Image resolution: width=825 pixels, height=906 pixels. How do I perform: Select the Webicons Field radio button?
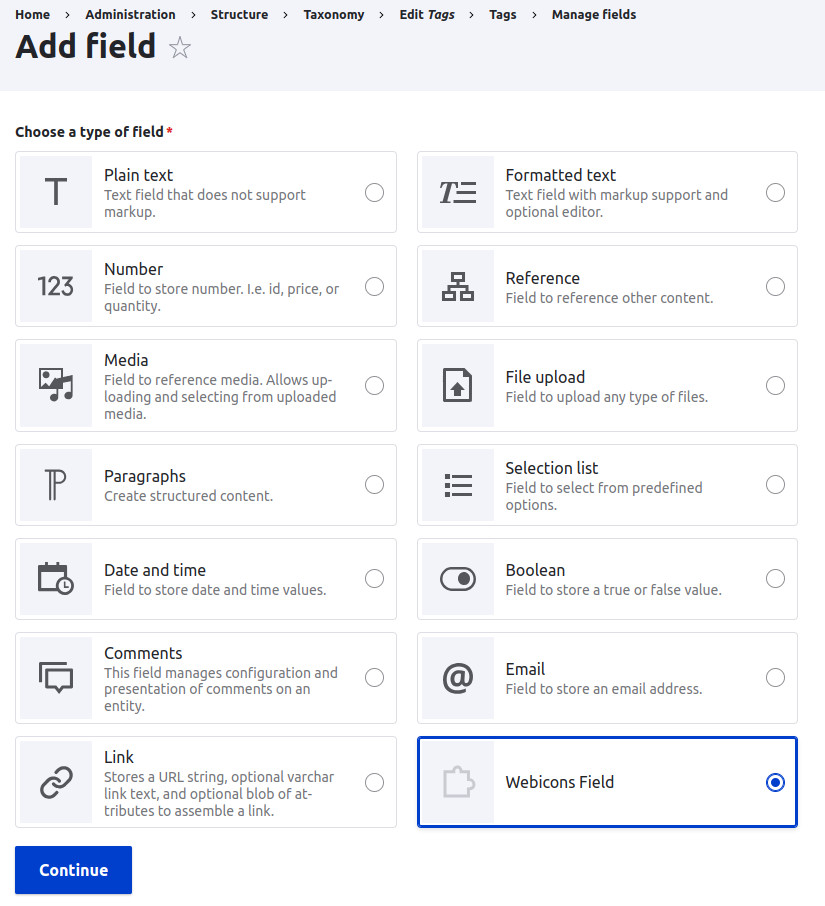[775, 783]
